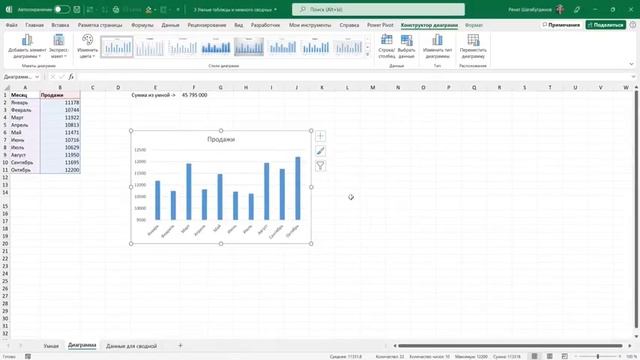Switch to Рецензирование tab
This screenshot has height=360, width=640.
[x=207, y=25]
